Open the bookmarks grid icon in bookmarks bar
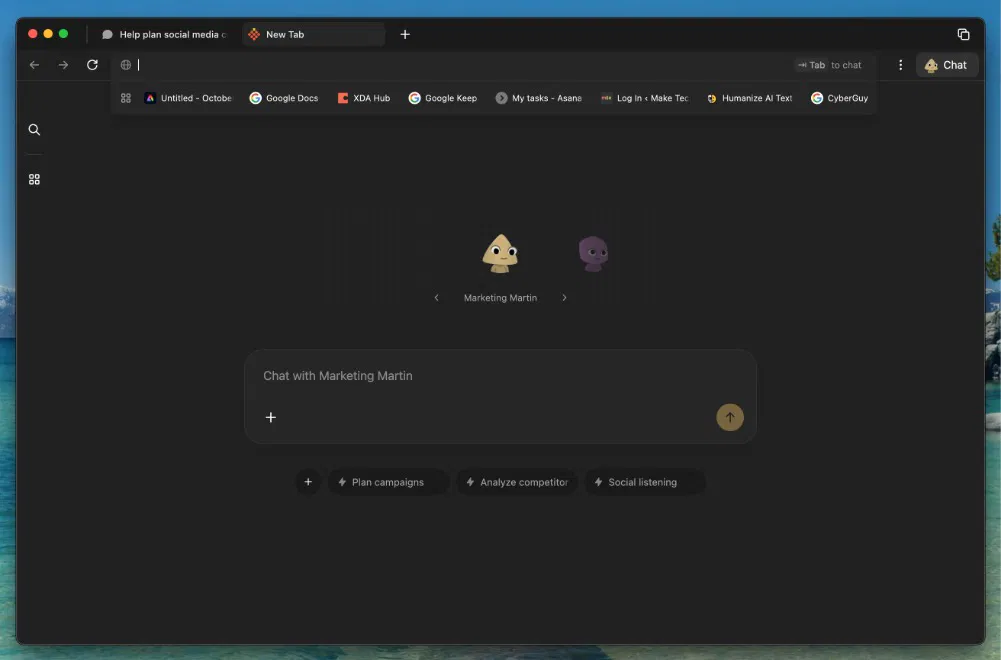Screen dimensions: 1001x660 (x=126, y=98)
